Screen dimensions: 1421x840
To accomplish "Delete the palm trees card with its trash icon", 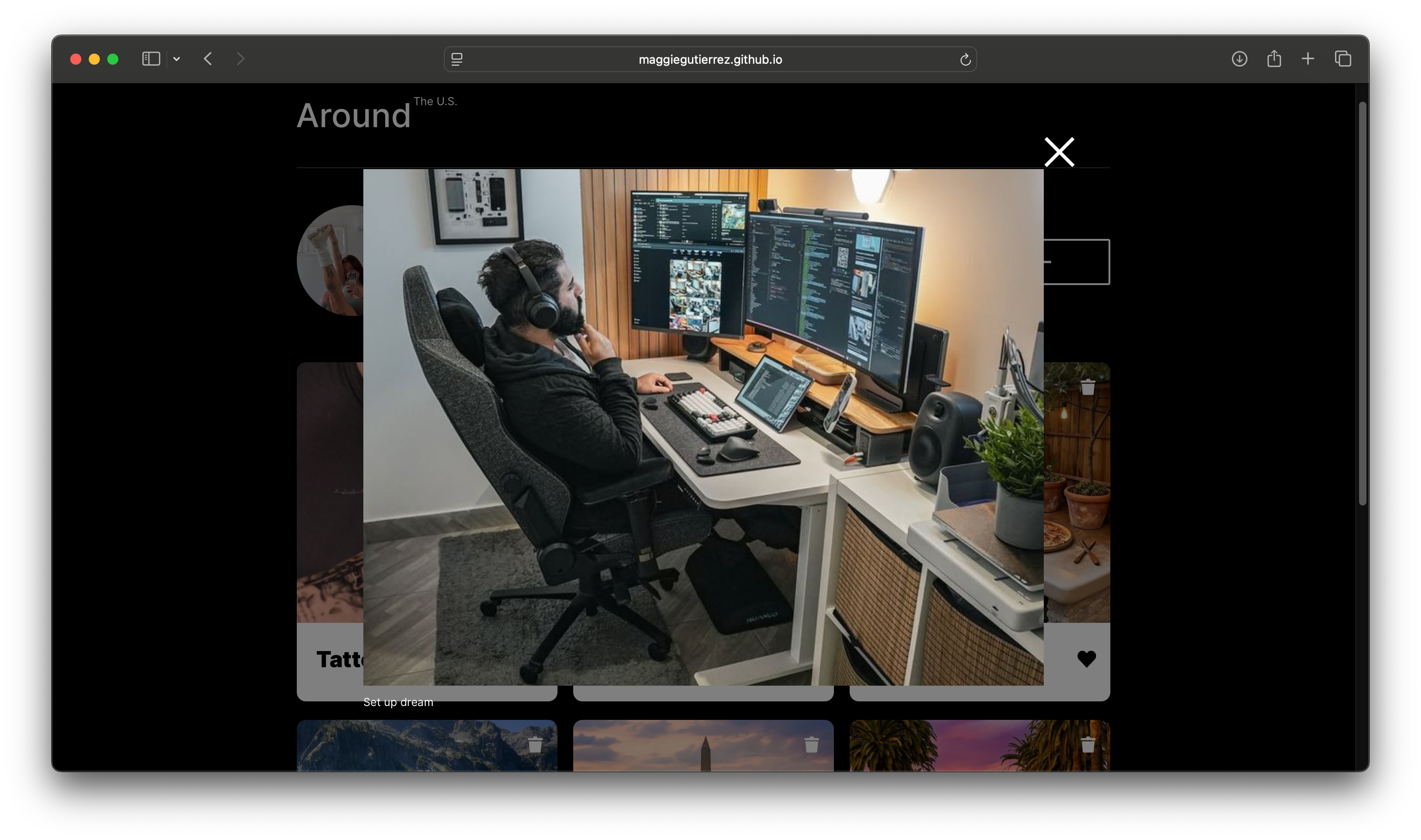I will pos(1088,744).
